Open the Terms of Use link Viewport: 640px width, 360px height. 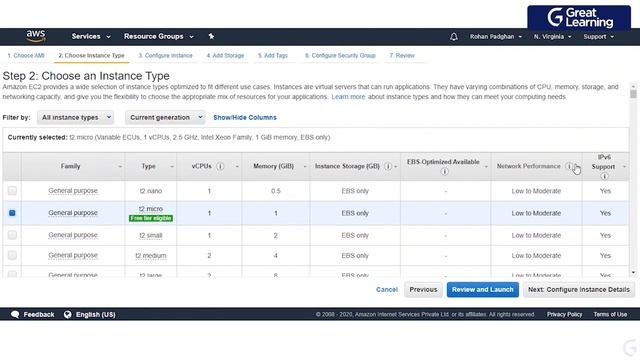pos(610,314)
